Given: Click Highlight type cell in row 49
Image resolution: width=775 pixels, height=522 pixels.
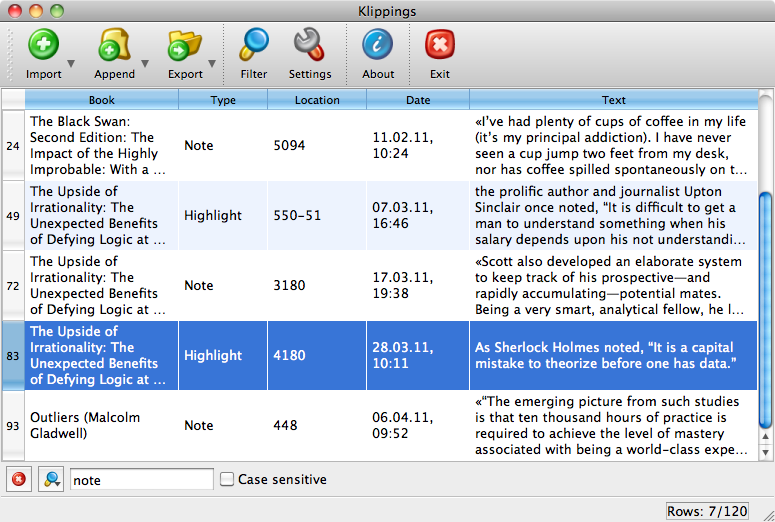Looking at the screenshot, I should pyautogui.click(x=223, y=216).
